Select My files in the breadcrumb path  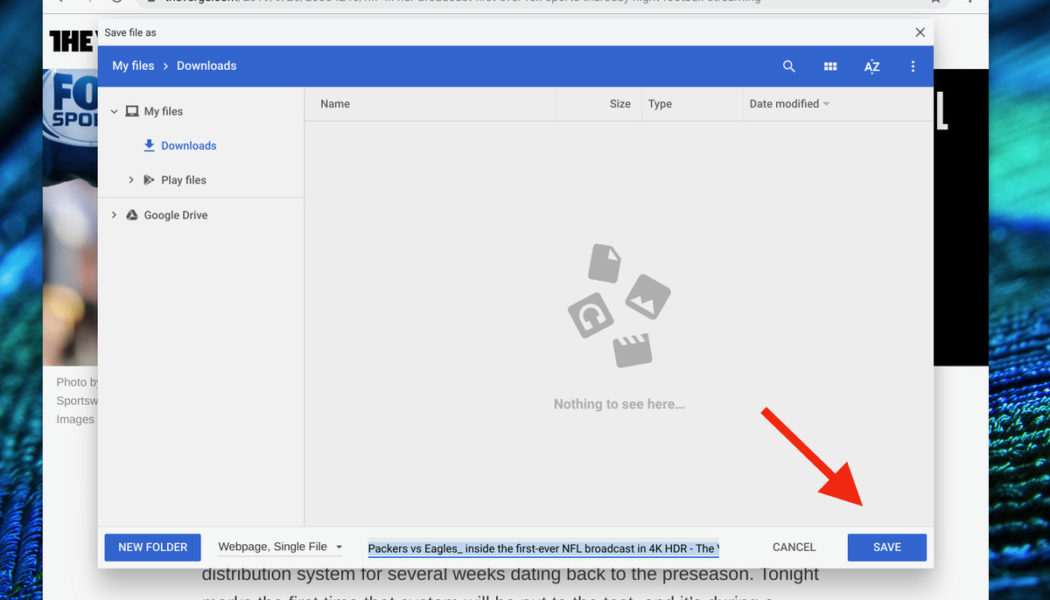(x=133, y=66)
